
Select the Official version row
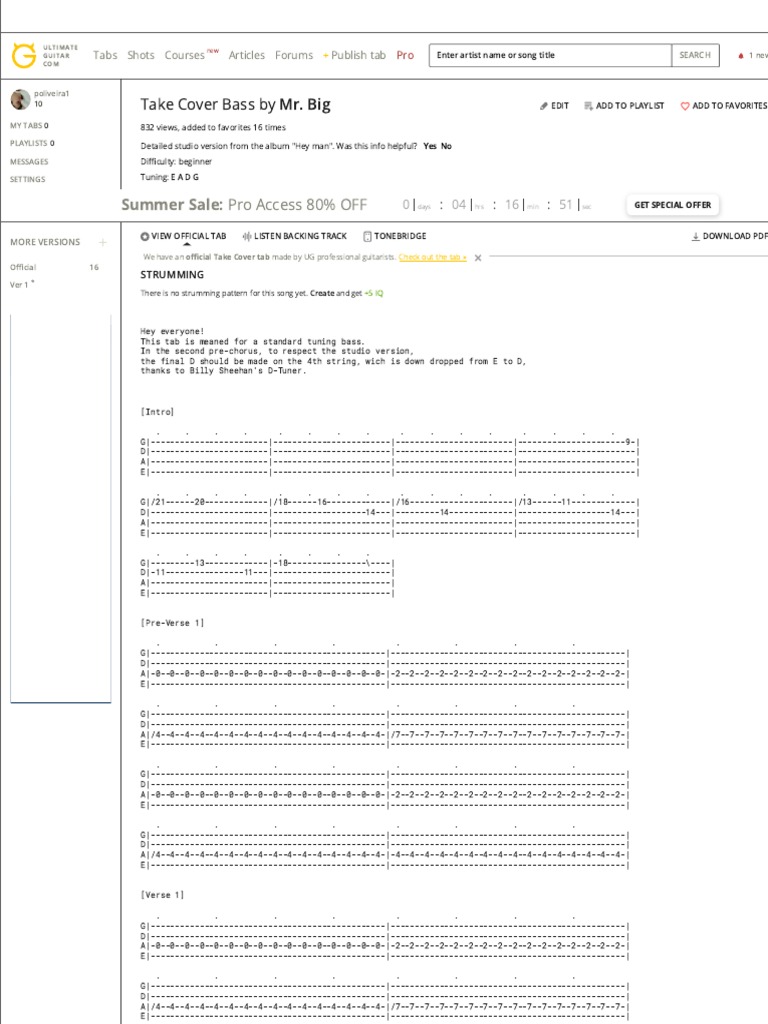click(x=54, y=267)
